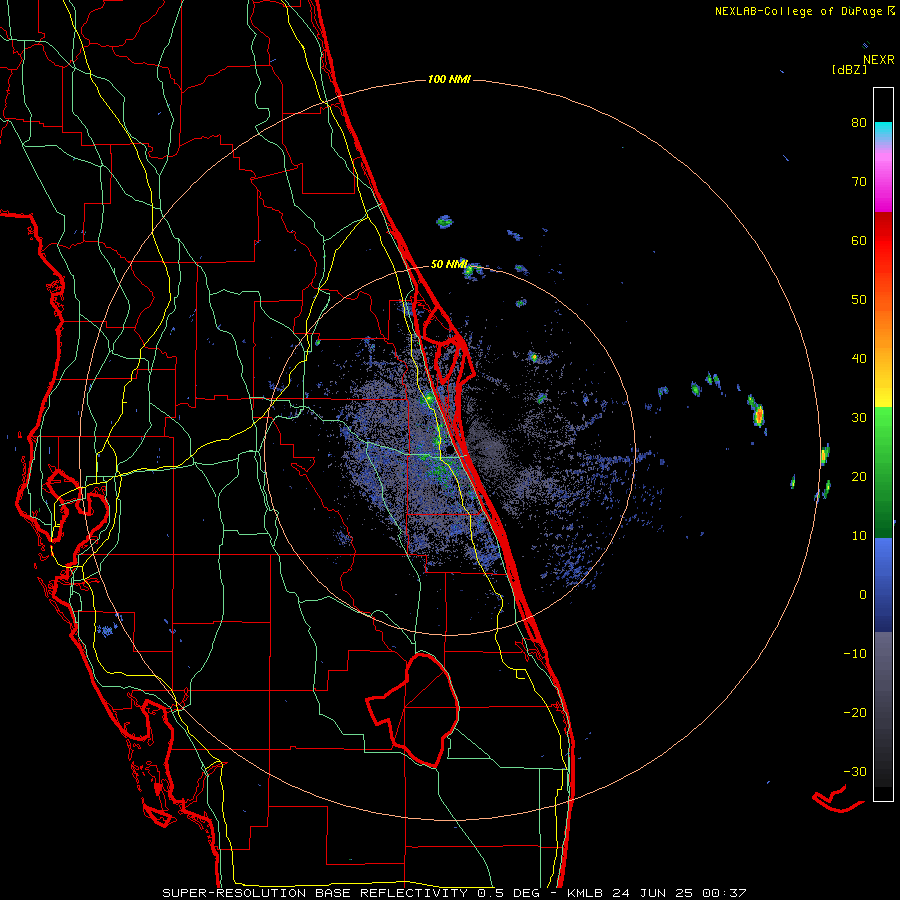
Task: Click the 30 value on the dBZ scale
Action: [859, 418]
